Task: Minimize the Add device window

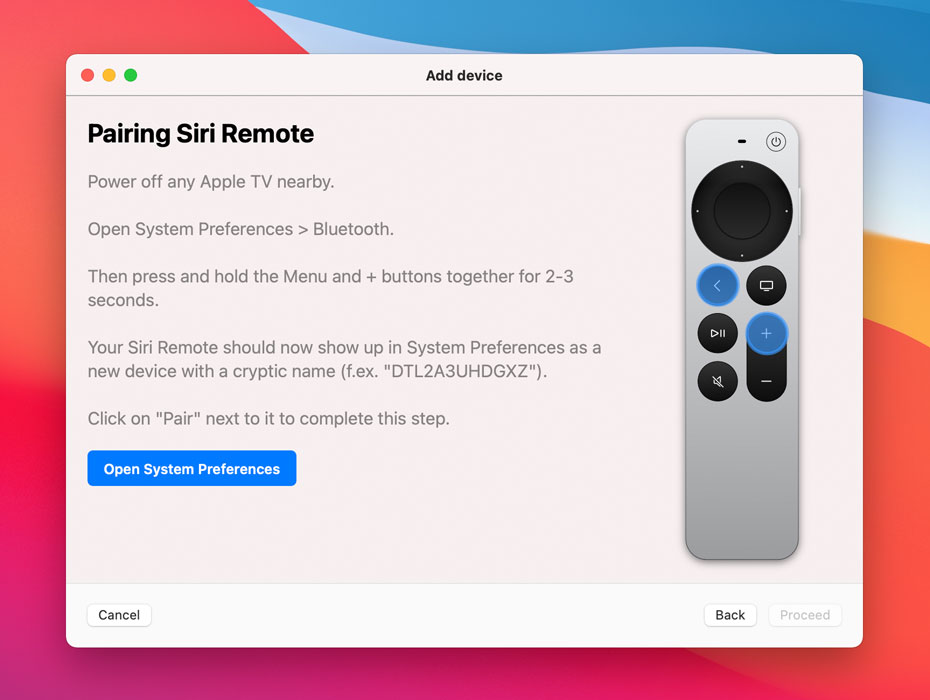Action: pos(109,75)
